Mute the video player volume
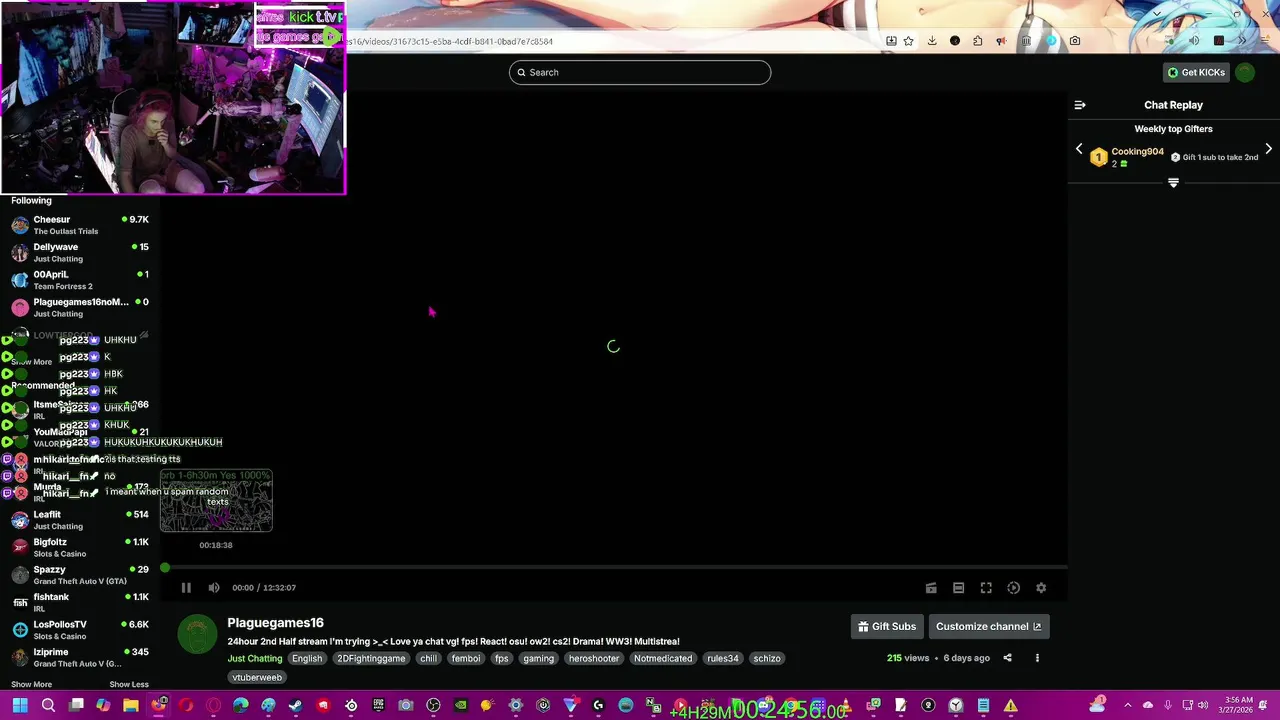The width and height of the screenshot is (1280, 720). coord(213,588)
